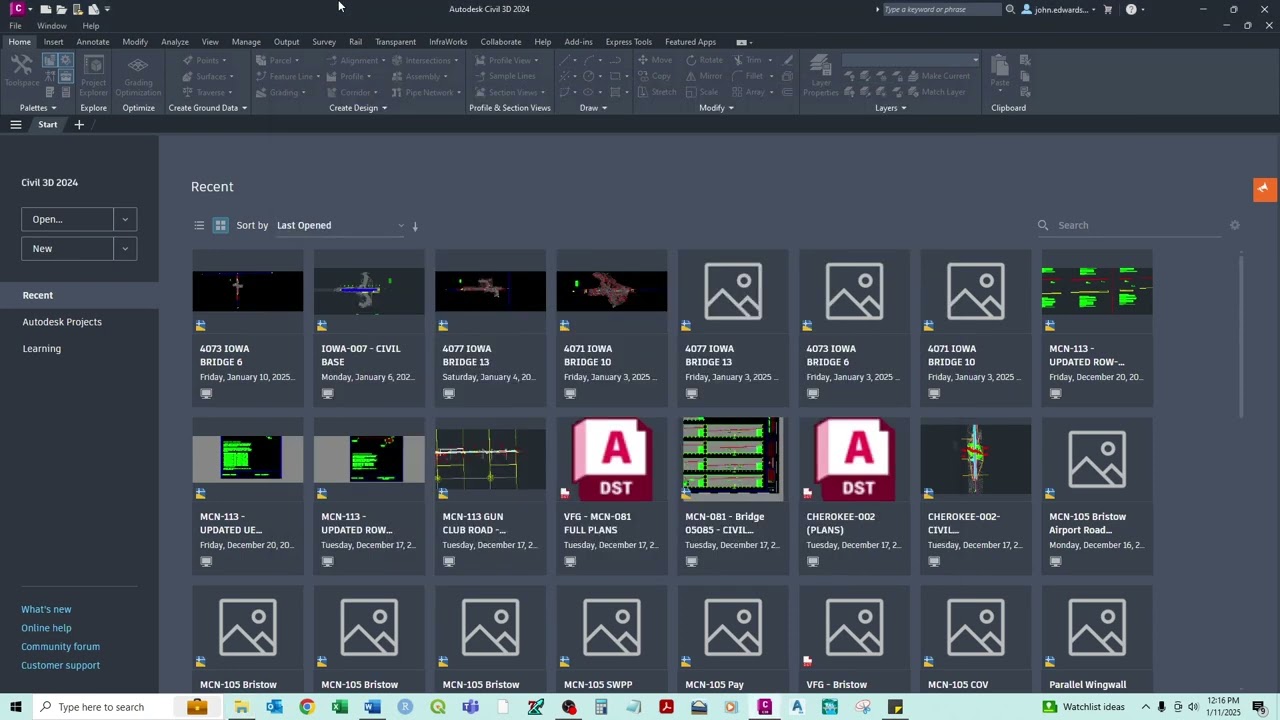
Task: Open the Community forum link
Action: [60, 647]
